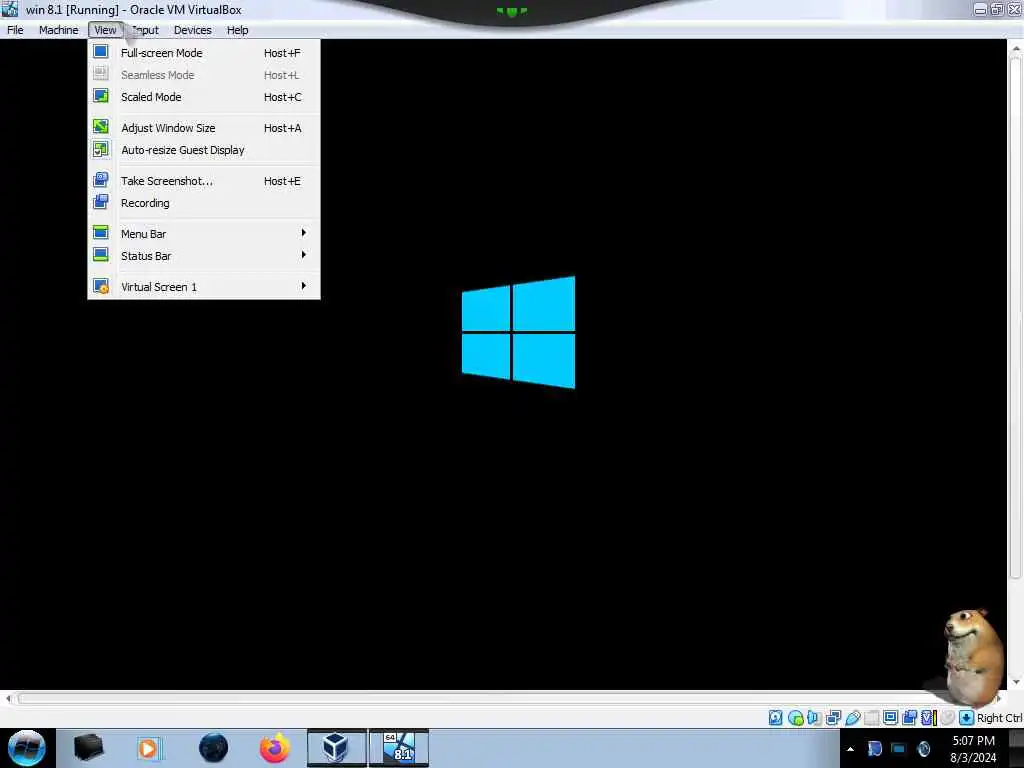
Task: Click Action Center flag tray icon
Action: coord(874,749)
